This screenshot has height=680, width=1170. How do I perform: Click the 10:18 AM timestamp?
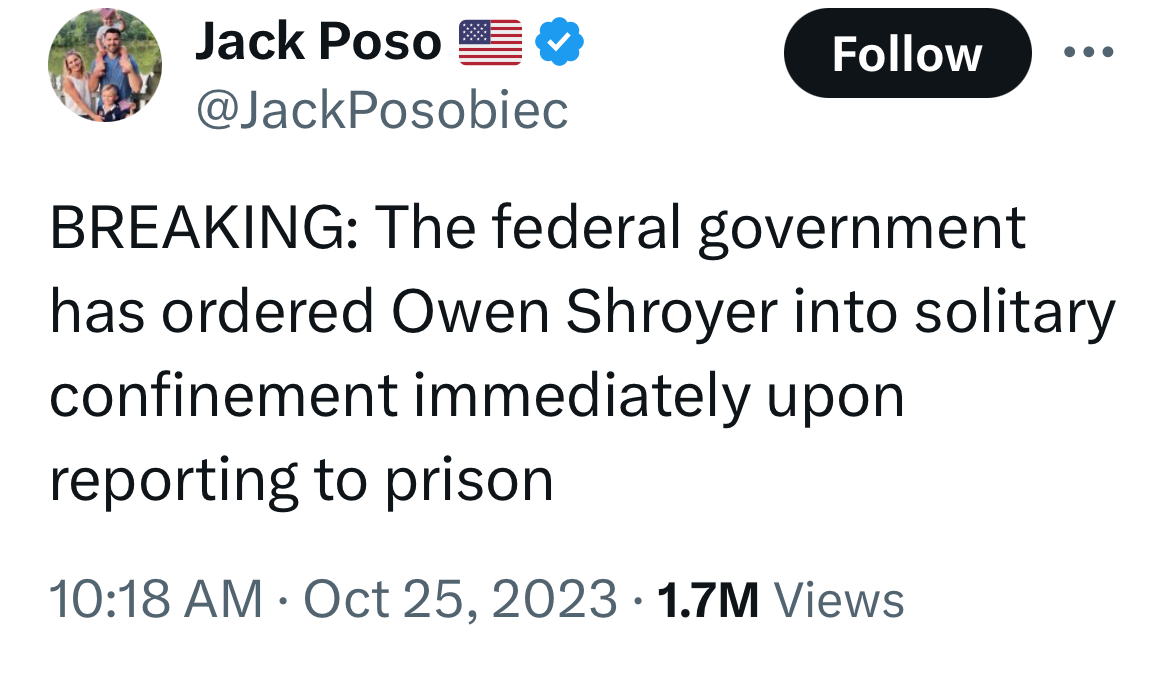click(x=155, y=600)
